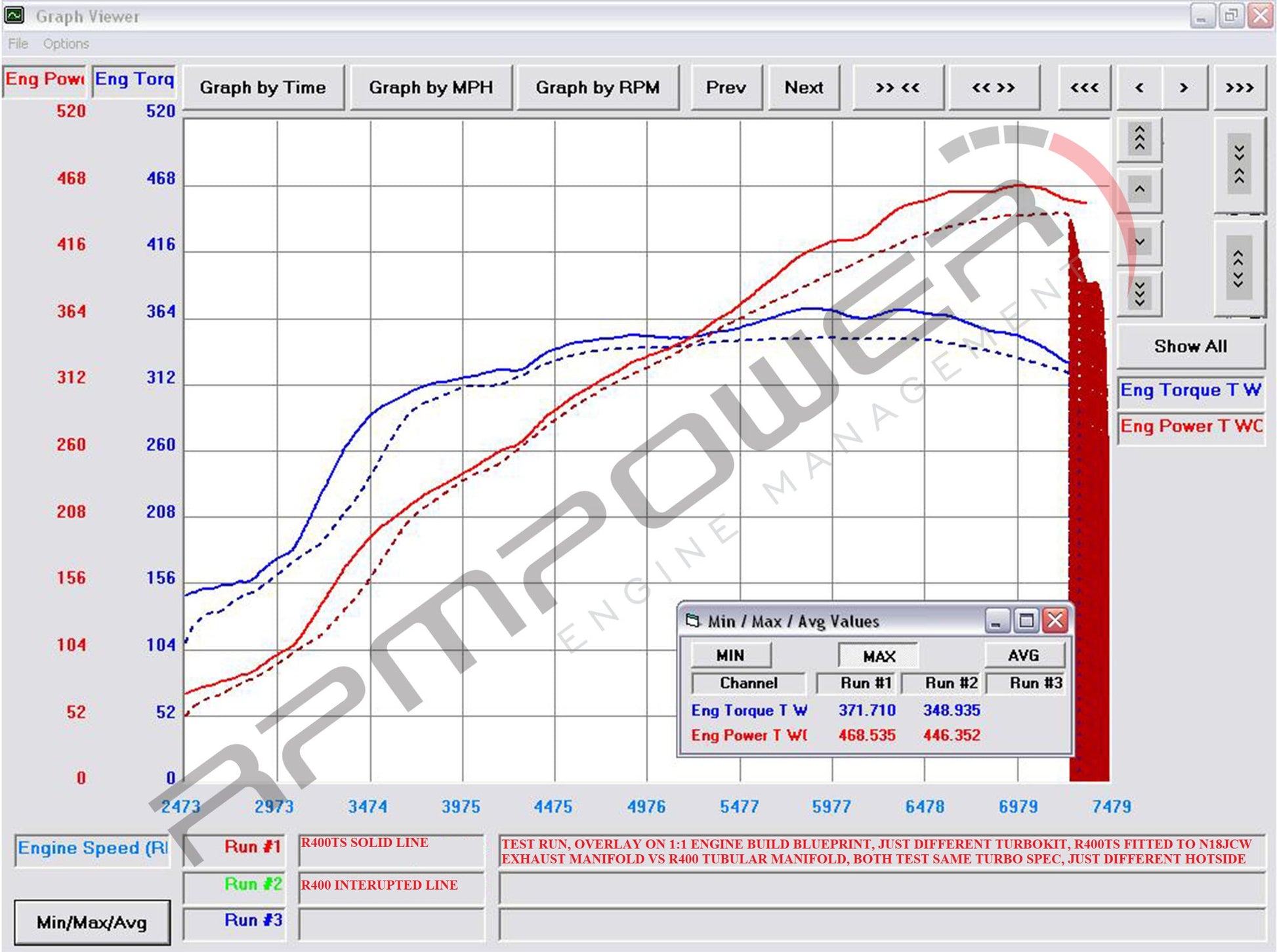Select MAX in Min/Max/Avg Values window
1277x952 pixels.
tap(878, 655)
